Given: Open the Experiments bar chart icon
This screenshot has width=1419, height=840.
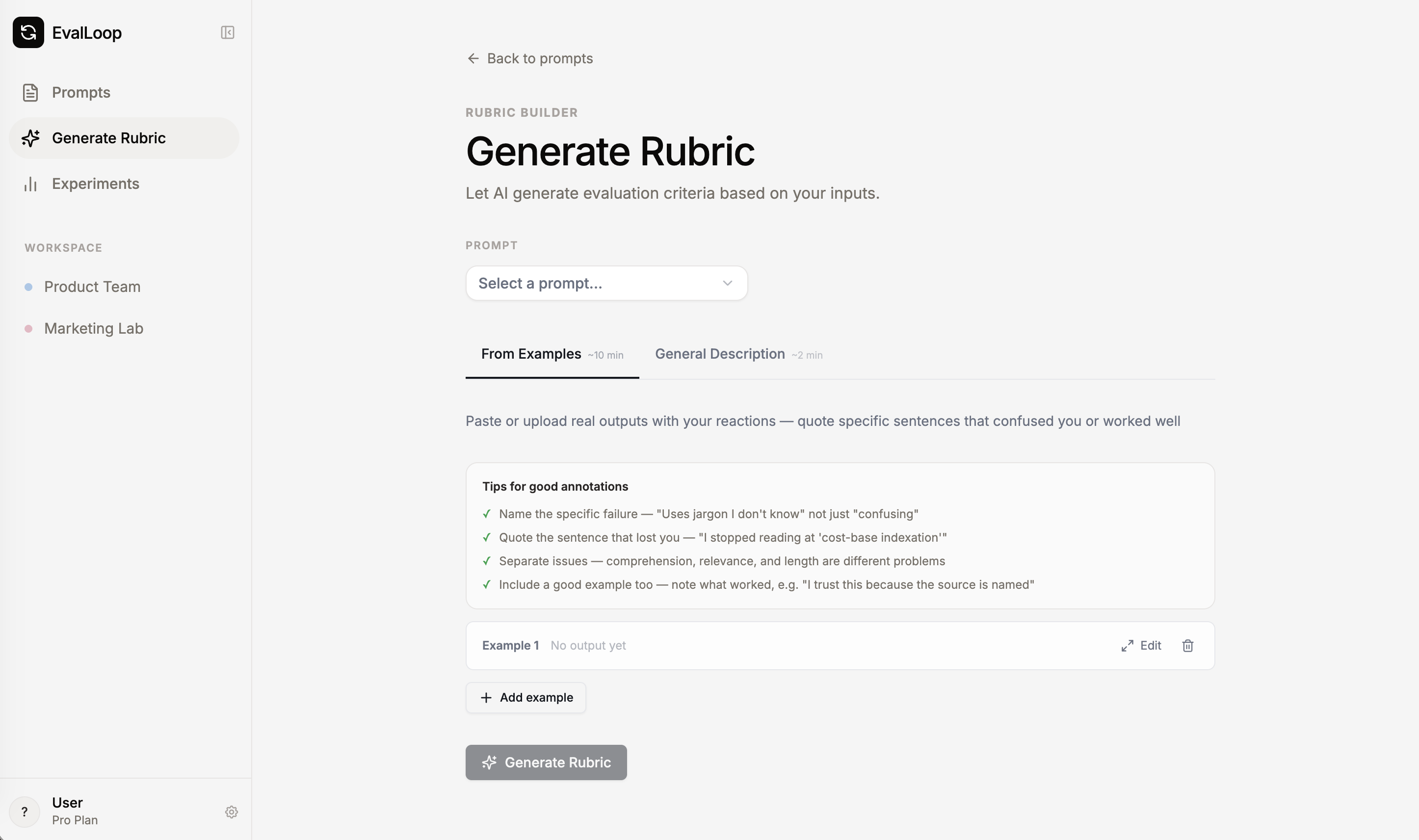Looking at the screenshot, I should point(30,184).
